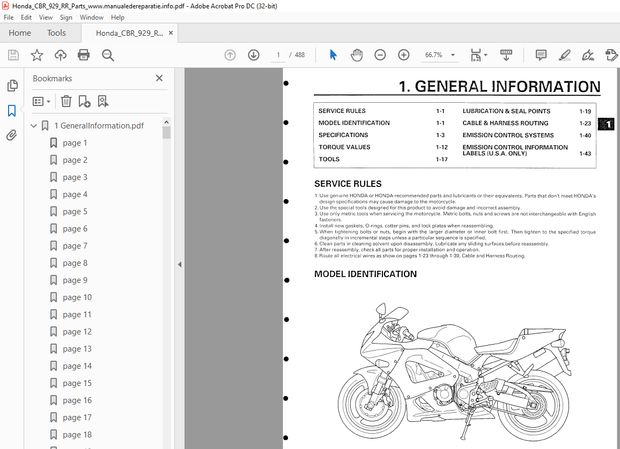Image resolution: width=620 pixels, height=449 pixels.
Task: Jump to bookmark page 6
Action: pyautogui.click(x=75, y=229)
